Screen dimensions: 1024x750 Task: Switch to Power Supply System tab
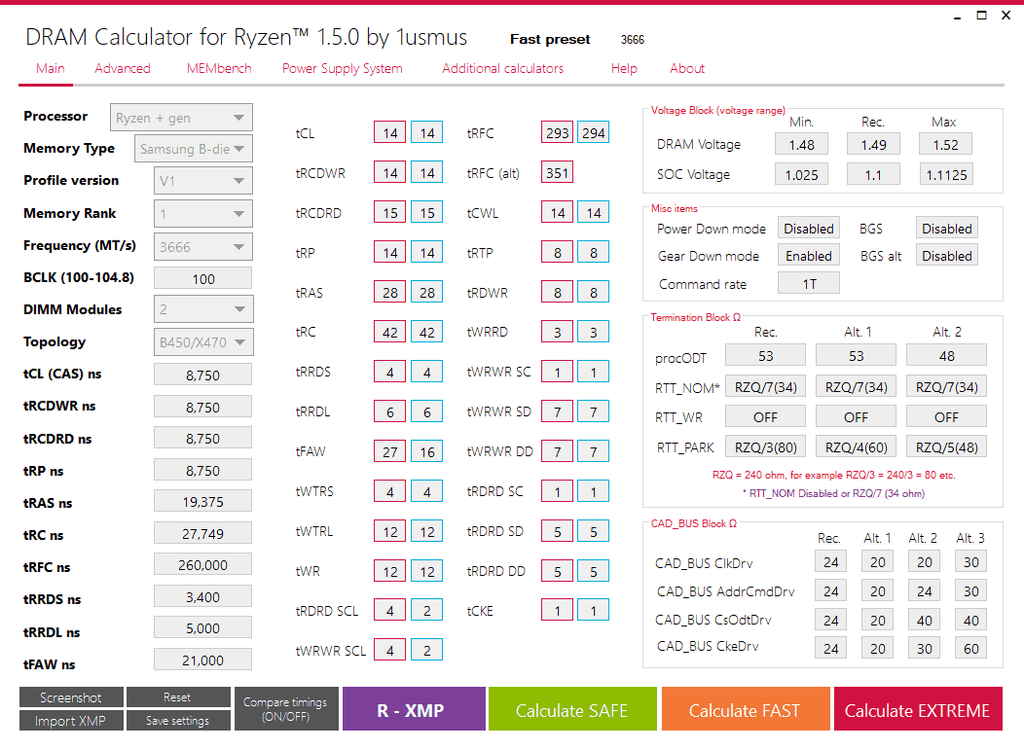344,68
